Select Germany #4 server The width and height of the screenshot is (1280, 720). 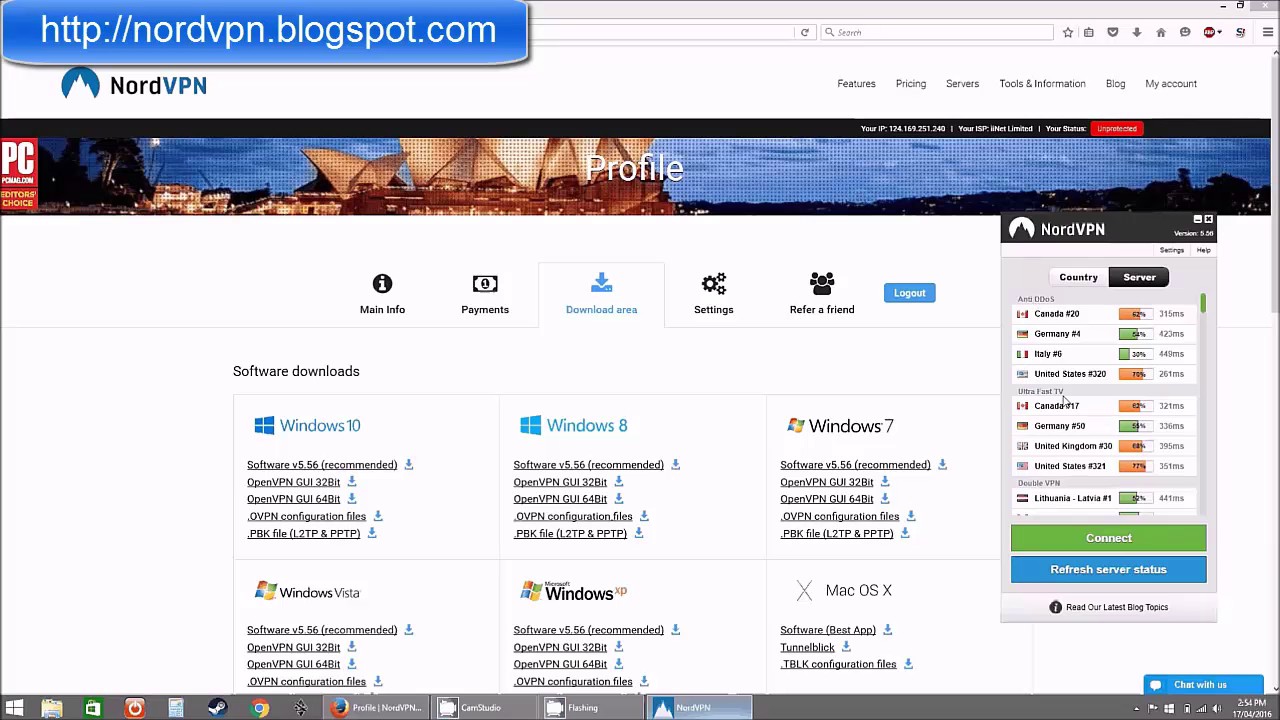pyautogui.click(x=1102, y=334)
